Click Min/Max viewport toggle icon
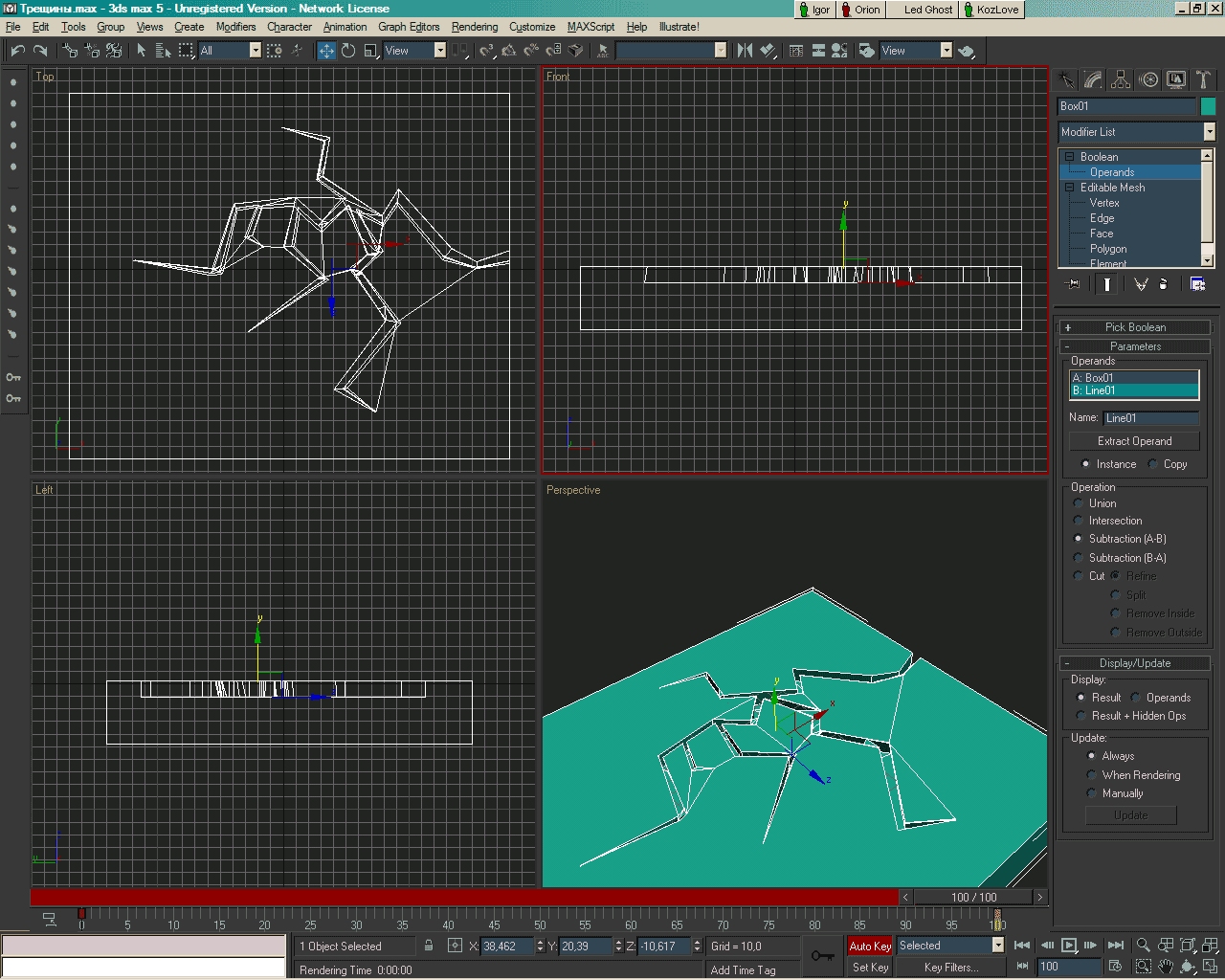Viewport: 1225px width, 980px height. click(1212, 967)
